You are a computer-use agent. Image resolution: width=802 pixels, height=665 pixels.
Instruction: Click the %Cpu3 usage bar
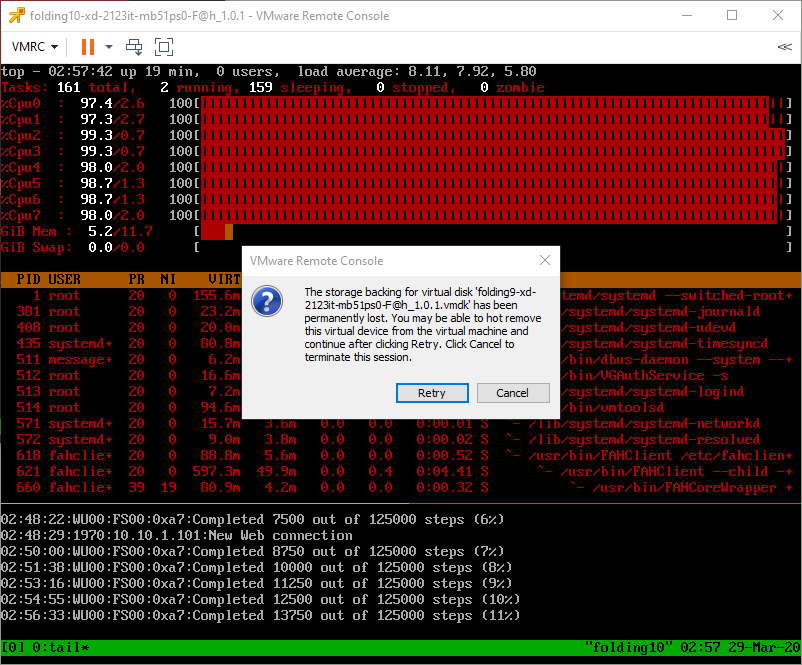[x=492, y=152]
